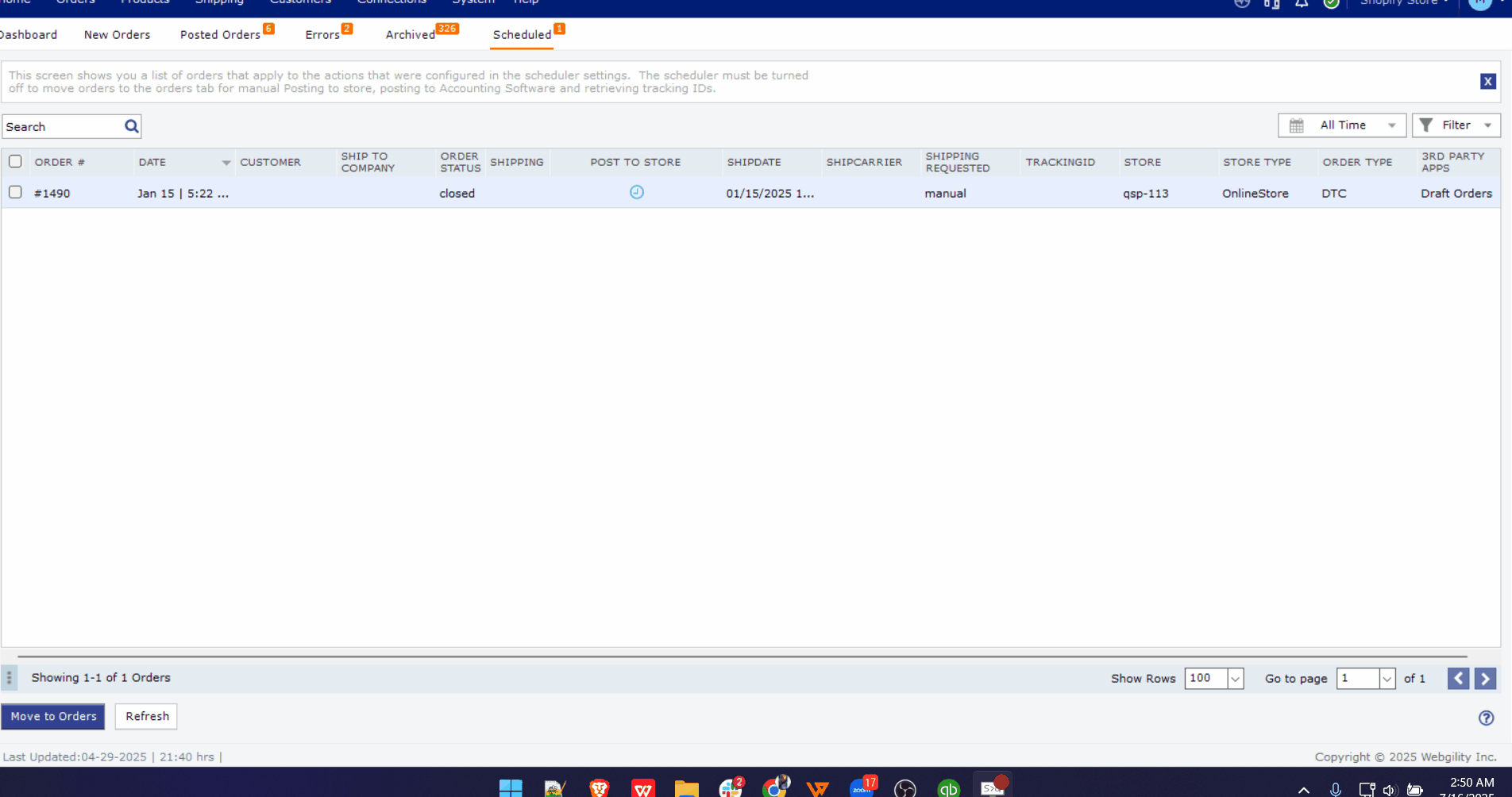The image size is (1512, 797).
Task: Click the 'manual' shipping requested cell
Action: [x=945, y=193]
